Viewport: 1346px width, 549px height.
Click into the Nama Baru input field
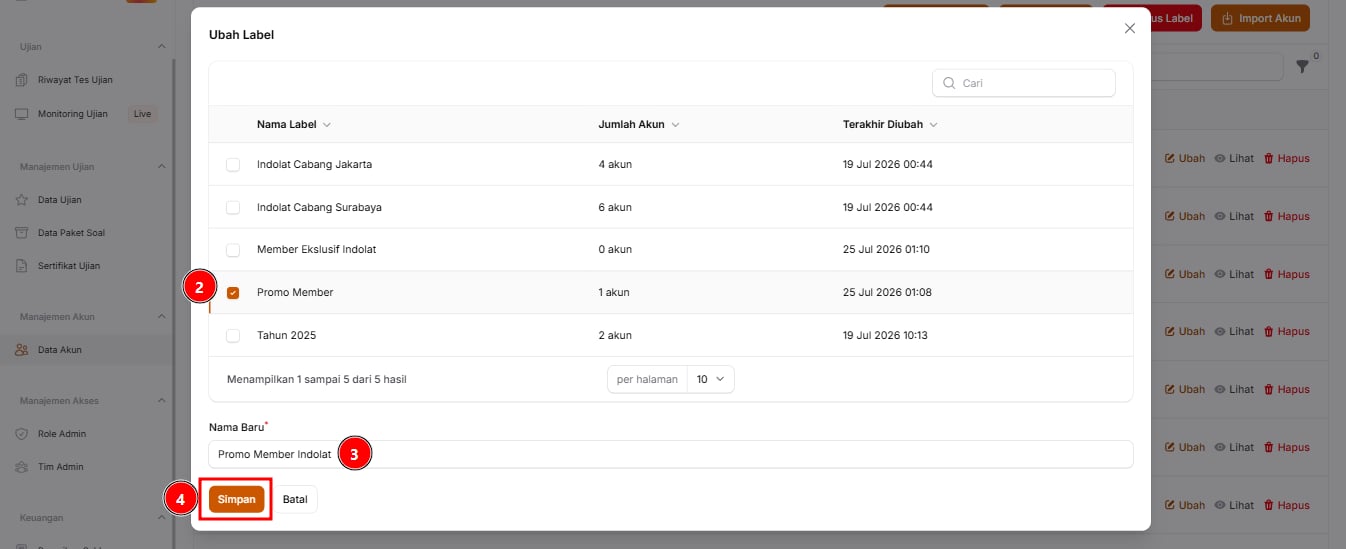pyautogui.click(x=671, y=454)
